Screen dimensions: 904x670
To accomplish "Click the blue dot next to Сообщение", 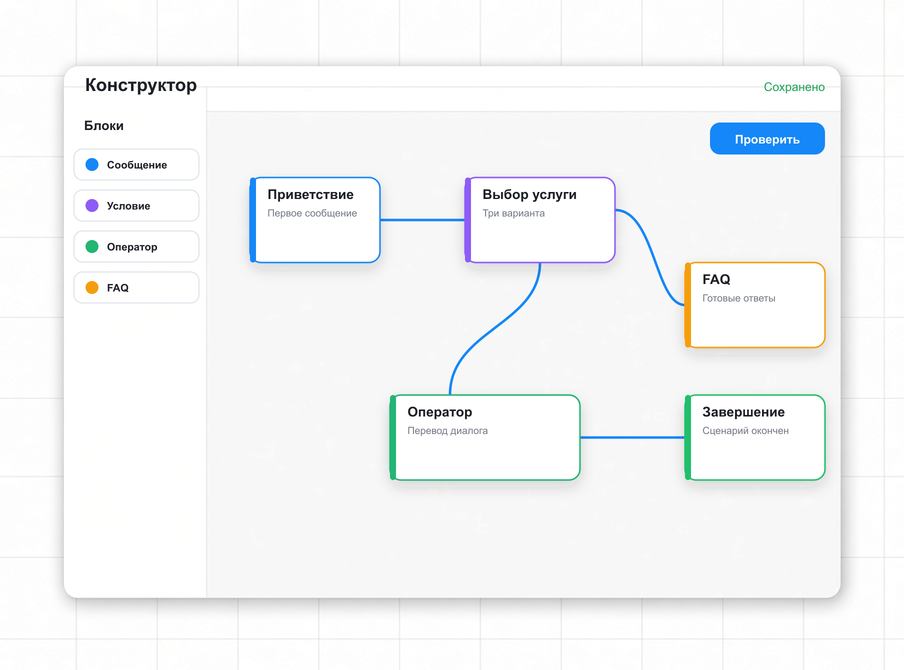I will 92,164.
